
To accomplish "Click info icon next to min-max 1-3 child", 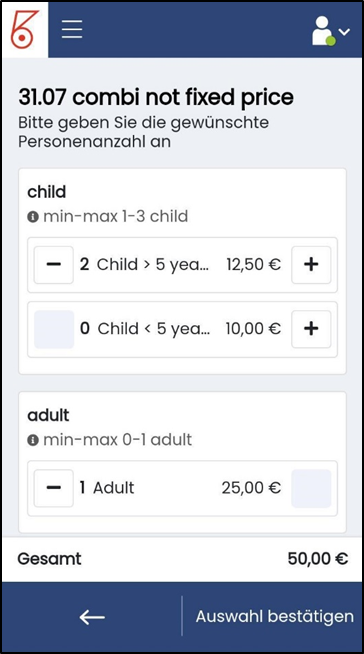I will 33,217.
